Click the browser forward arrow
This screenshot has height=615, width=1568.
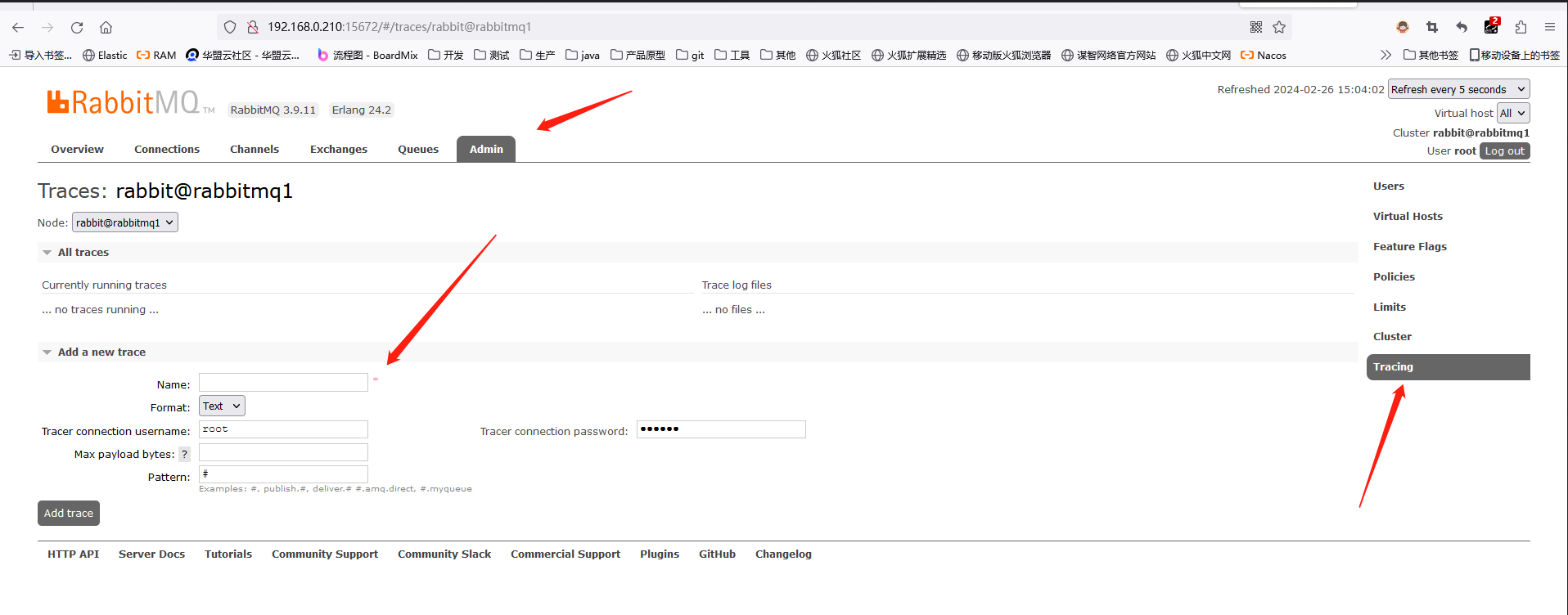click(x=47, y=27)
